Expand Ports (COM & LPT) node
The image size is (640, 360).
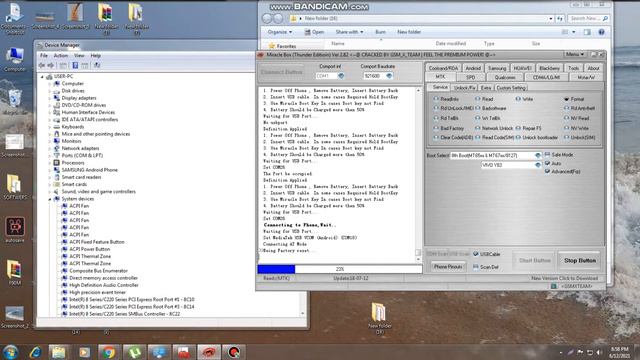click(x=50, y=156)
